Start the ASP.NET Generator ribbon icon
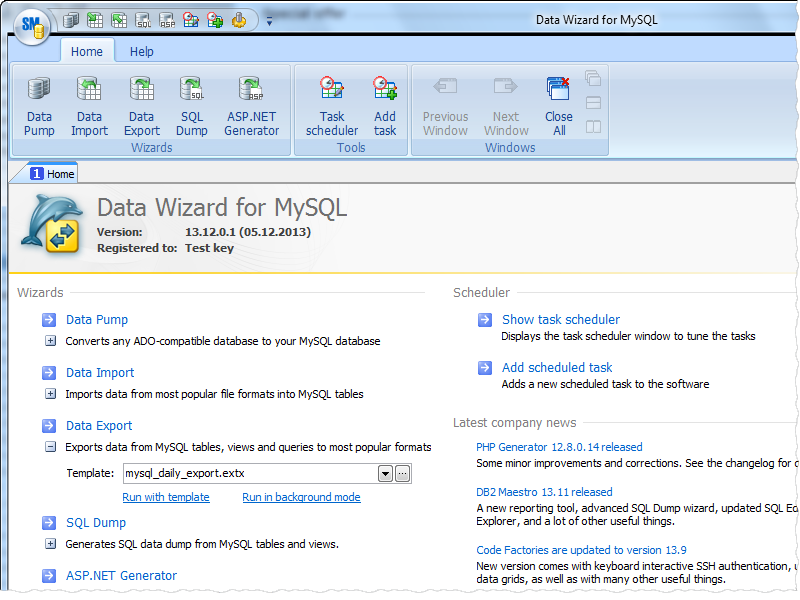Screen dimensions: 800x600 coord(252,106)
